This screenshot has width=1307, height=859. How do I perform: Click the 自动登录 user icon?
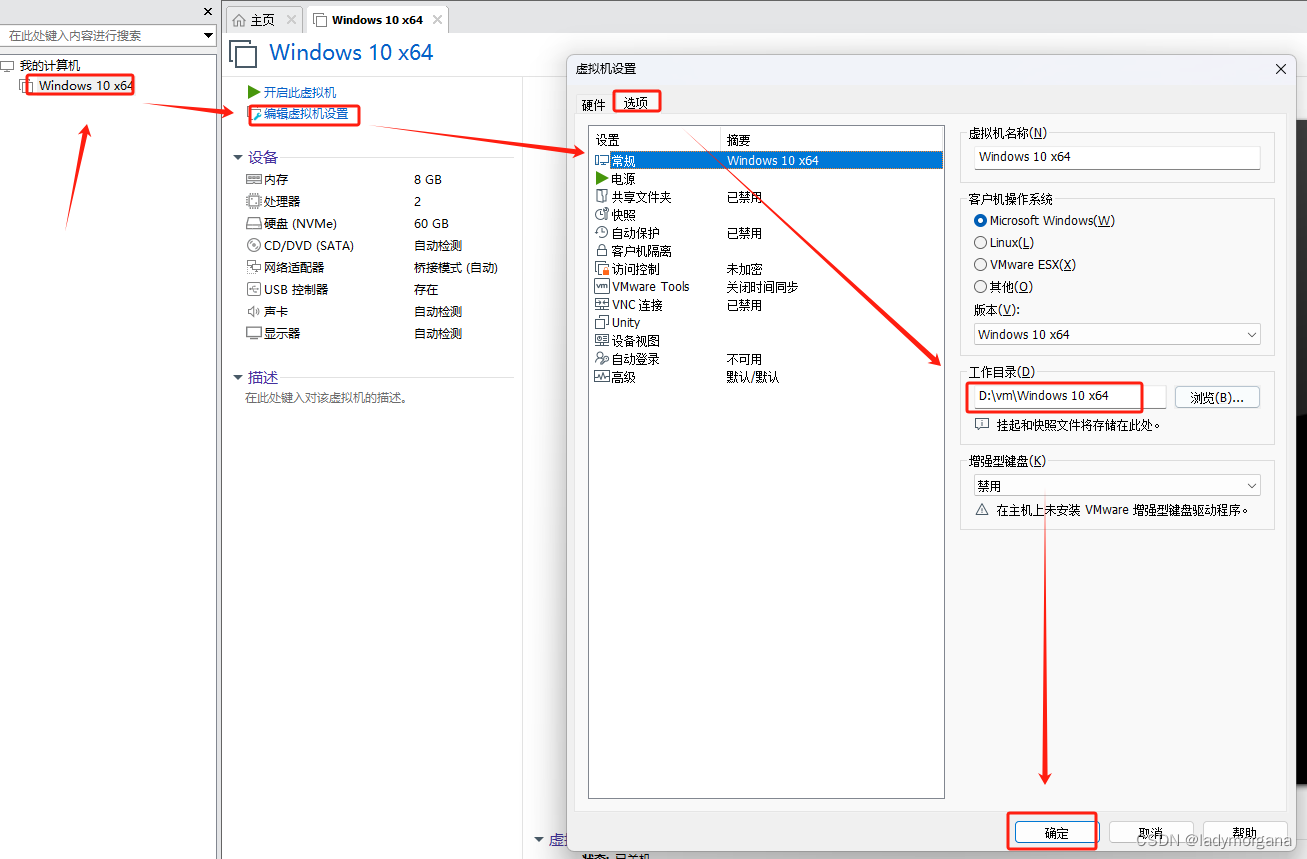click(x=602, y=359)
